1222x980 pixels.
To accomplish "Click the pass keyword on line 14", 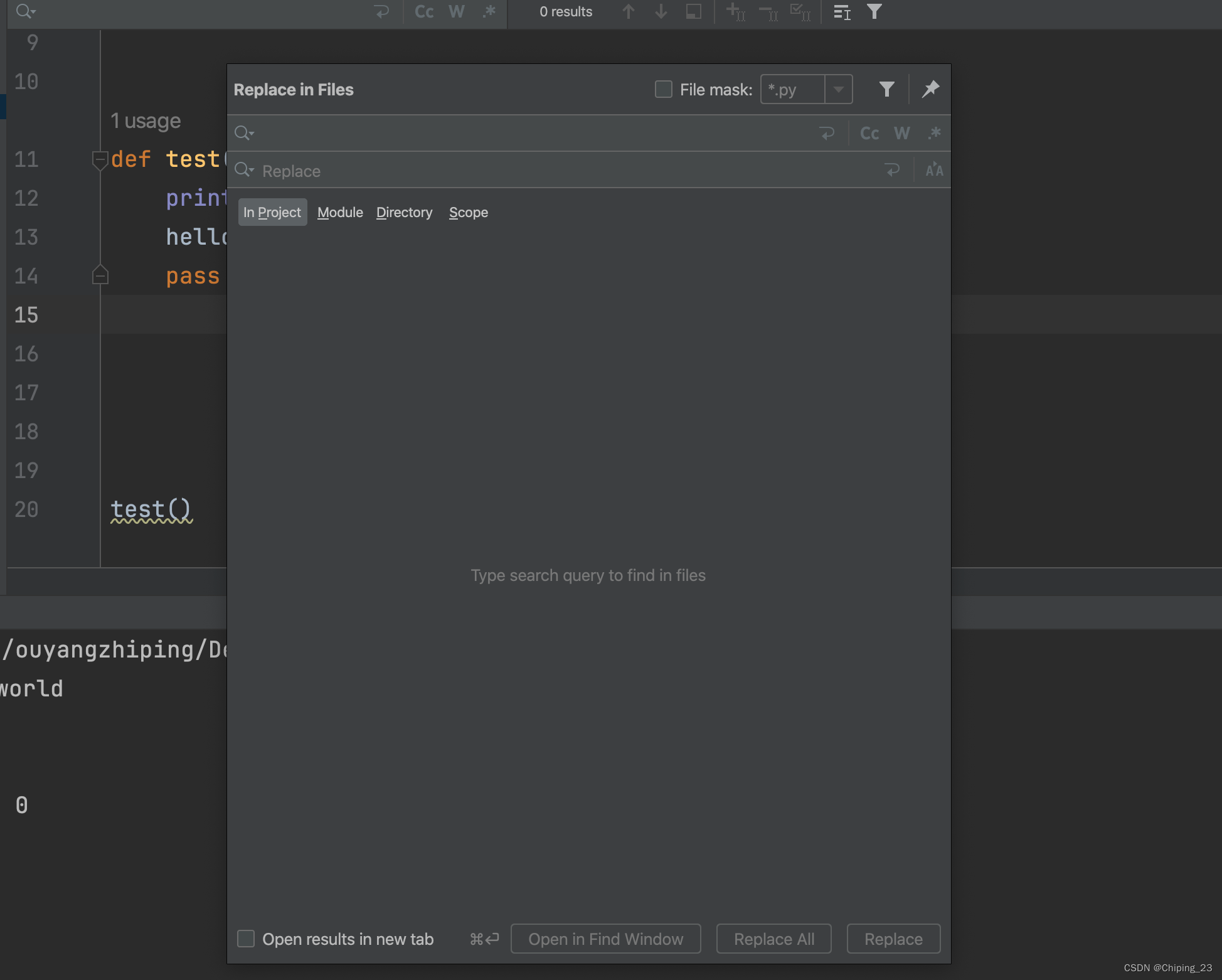I will tap(193, 276).
